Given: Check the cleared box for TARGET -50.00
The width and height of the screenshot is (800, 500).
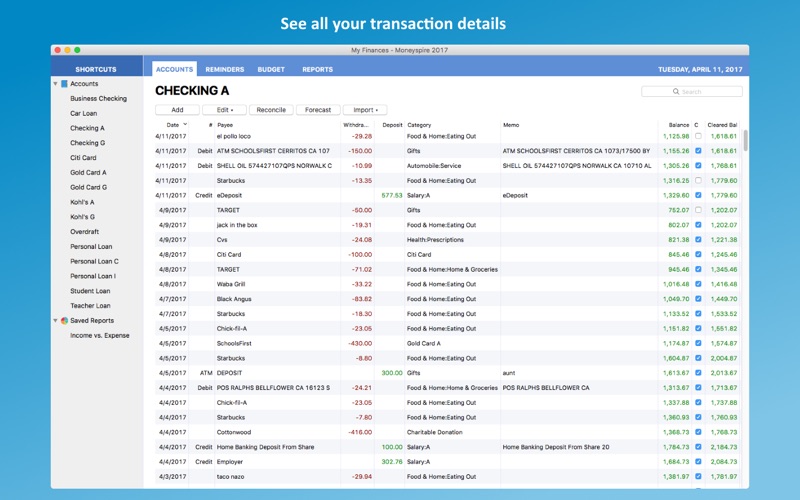Looking at the screenshot, I should point(698,210).
